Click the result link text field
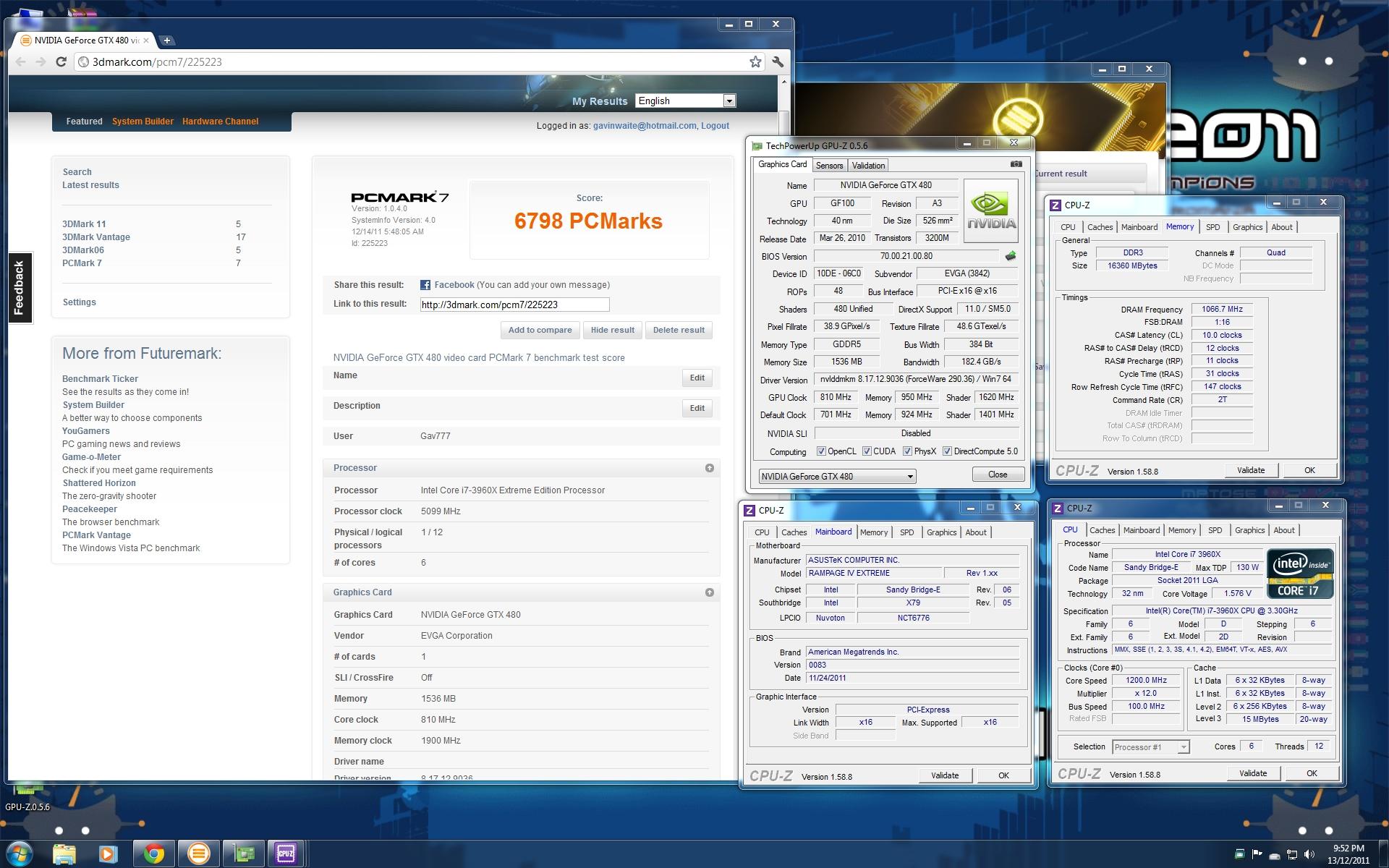 [514, 305]
